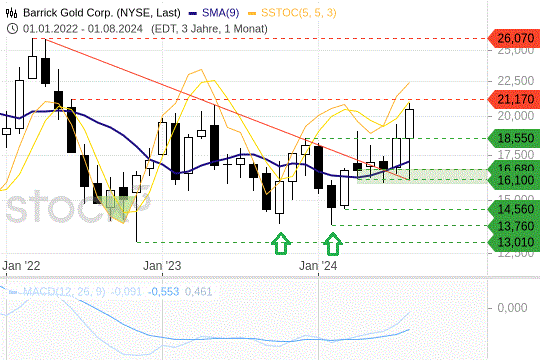The width and height of the screenshot is (540, 360).
Task: Click the blue SMA(9) legend color dash
Action: [x=193, y=13]
